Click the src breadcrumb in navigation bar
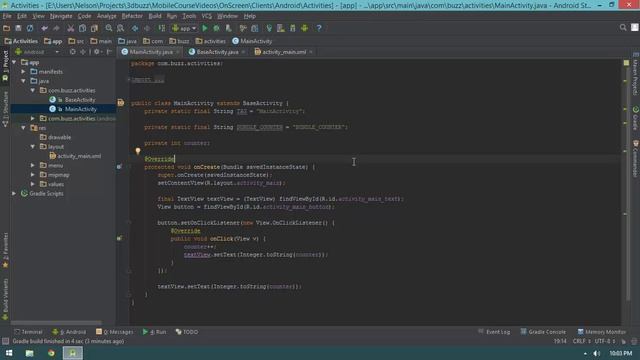 [76, 41]
